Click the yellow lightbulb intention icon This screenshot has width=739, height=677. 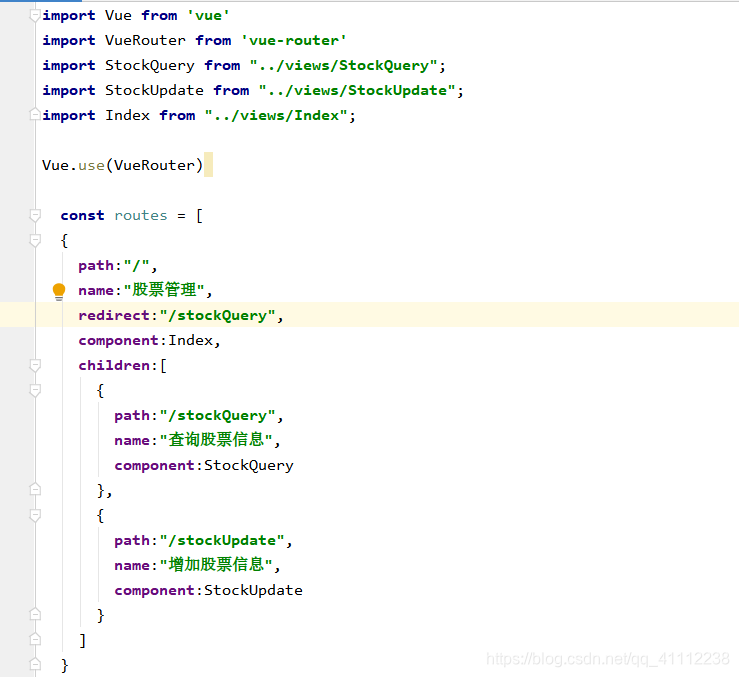point(59,291)
